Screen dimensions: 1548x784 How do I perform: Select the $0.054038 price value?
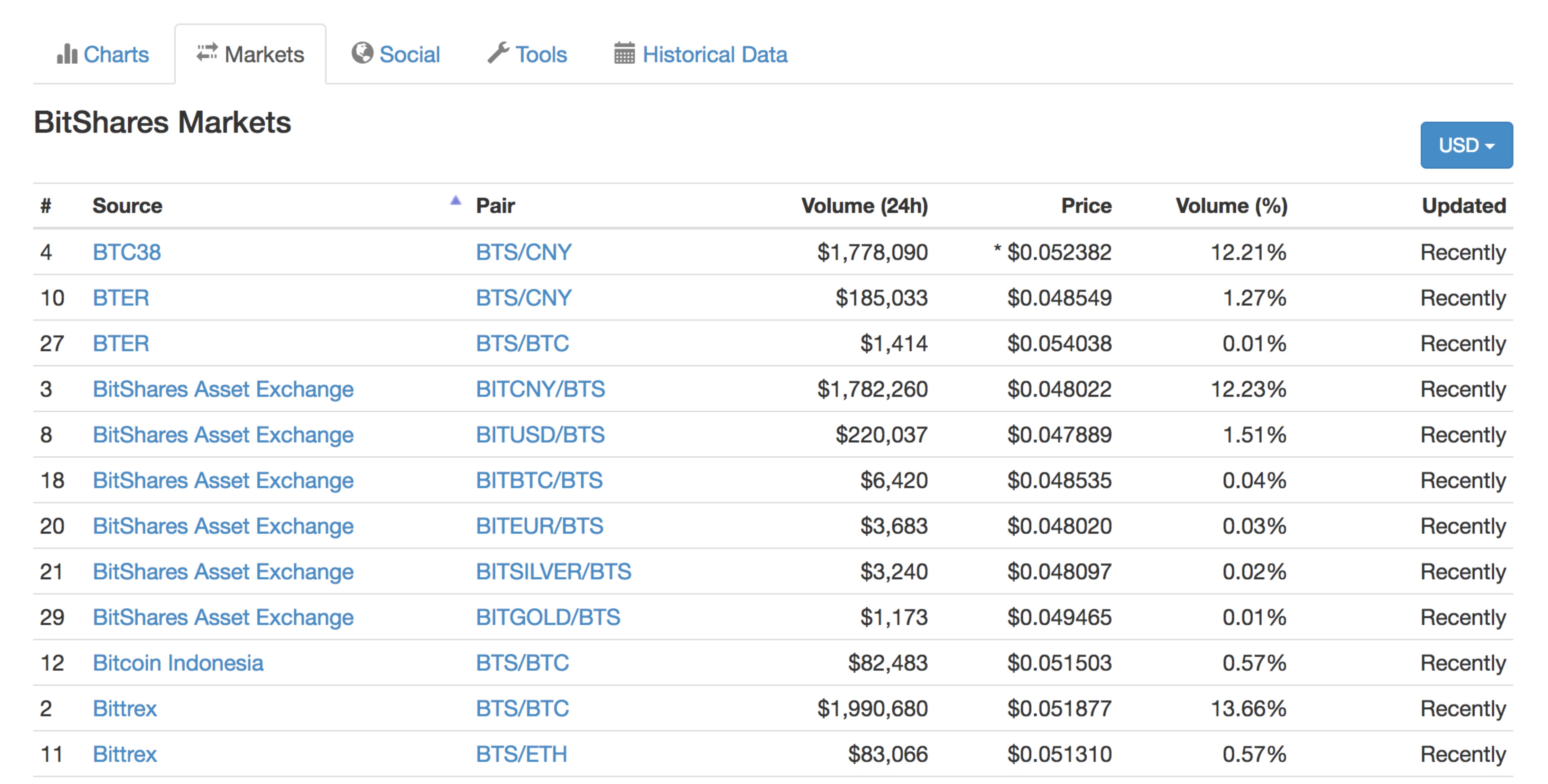1059,344
